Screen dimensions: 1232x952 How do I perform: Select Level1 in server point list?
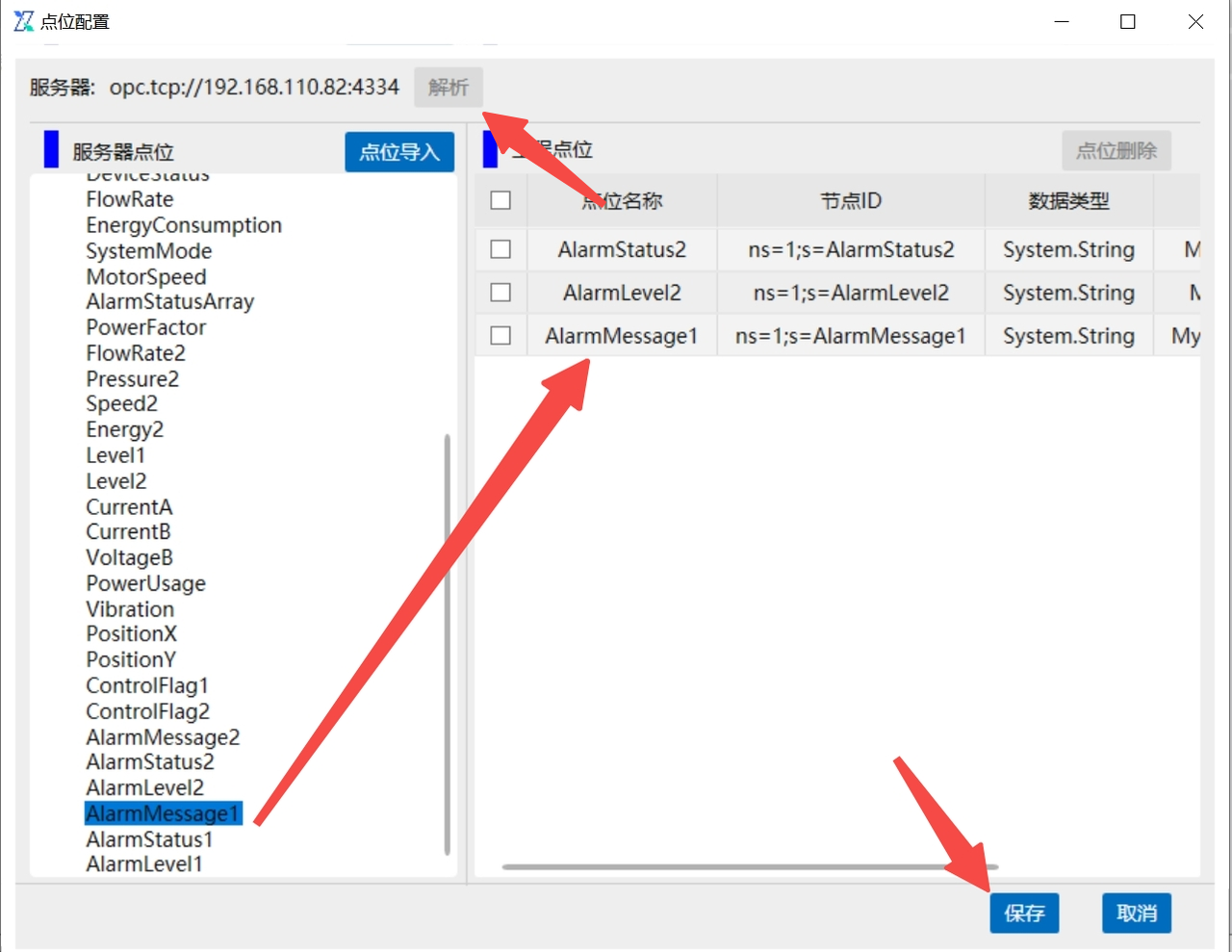click(x=115, y=455)
